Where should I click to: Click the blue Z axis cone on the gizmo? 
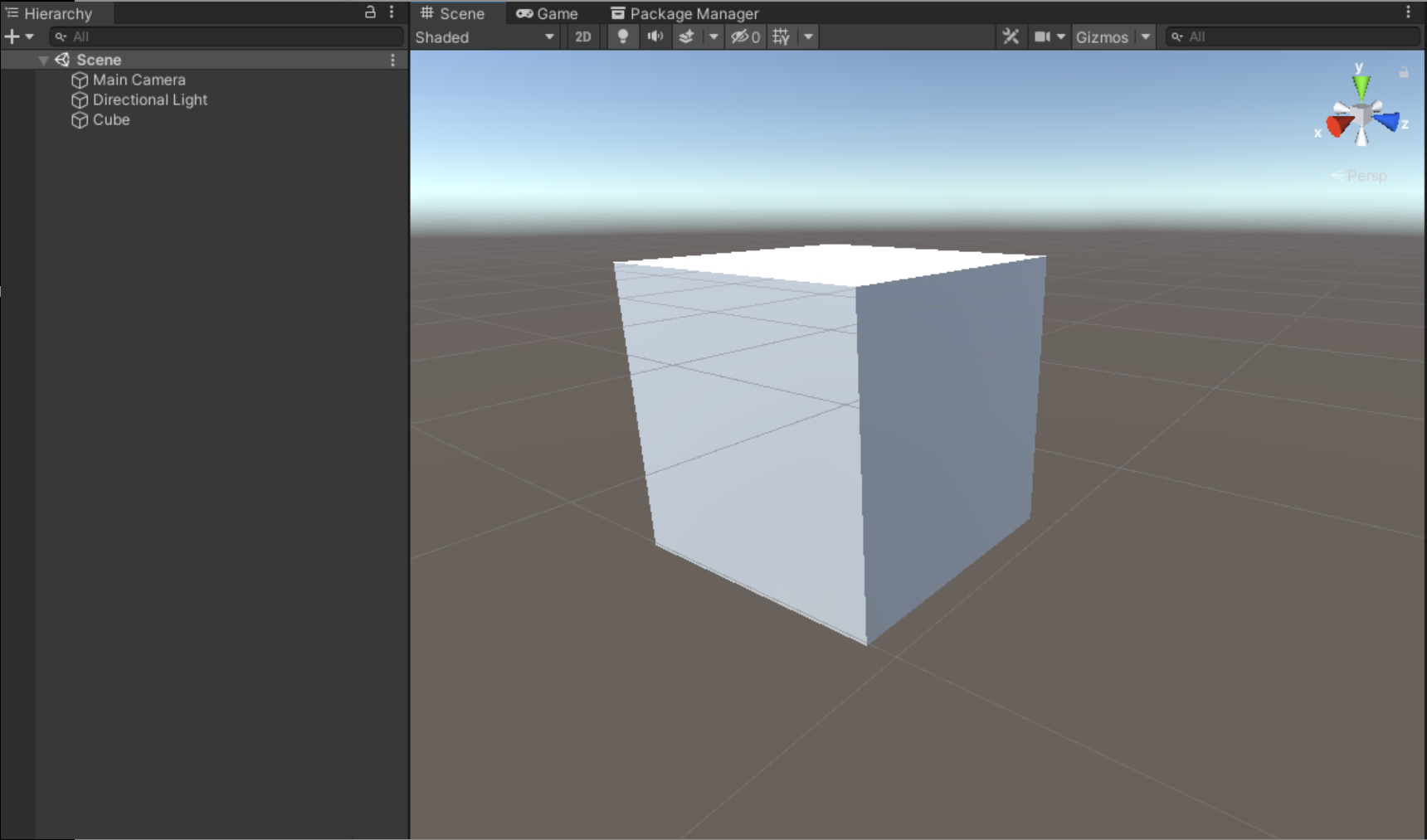point(1386,122)
